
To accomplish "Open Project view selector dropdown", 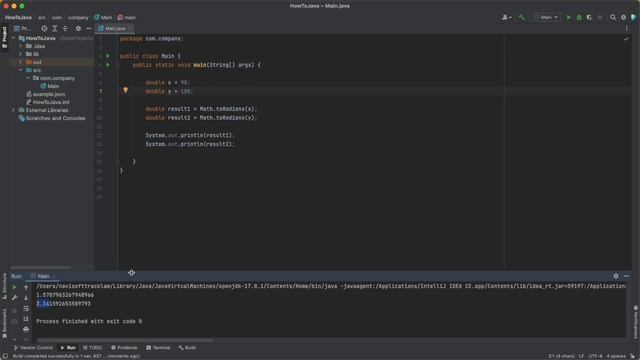I will pos(23,29).
